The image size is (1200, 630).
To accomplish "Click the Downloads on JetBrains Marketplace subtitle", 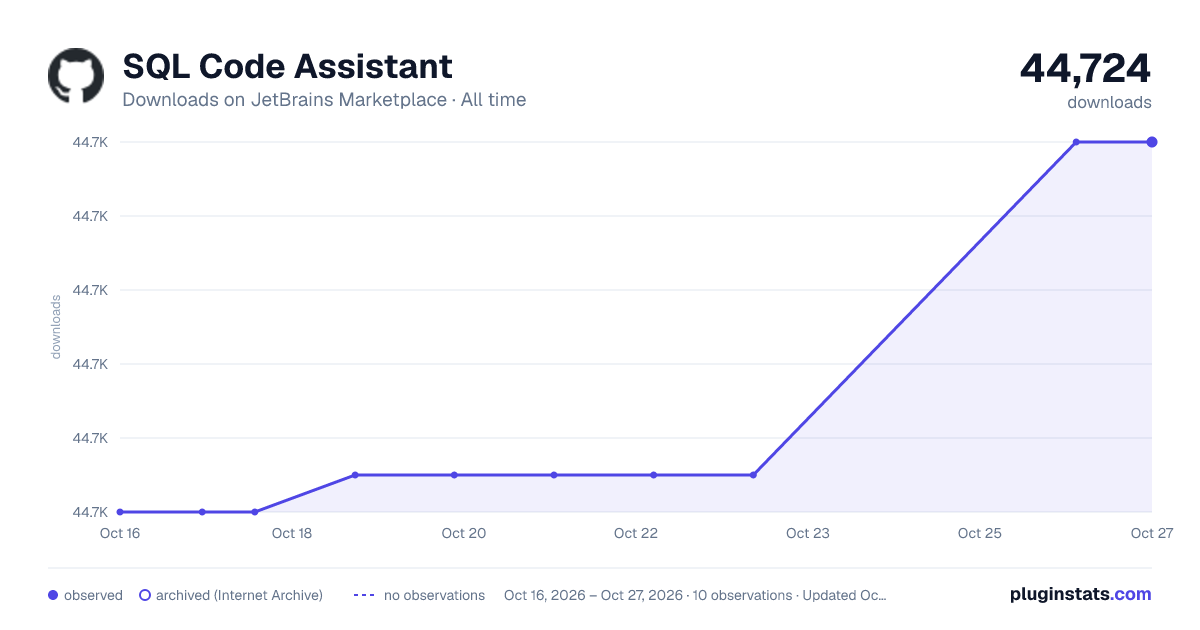I will coord(324,100).
